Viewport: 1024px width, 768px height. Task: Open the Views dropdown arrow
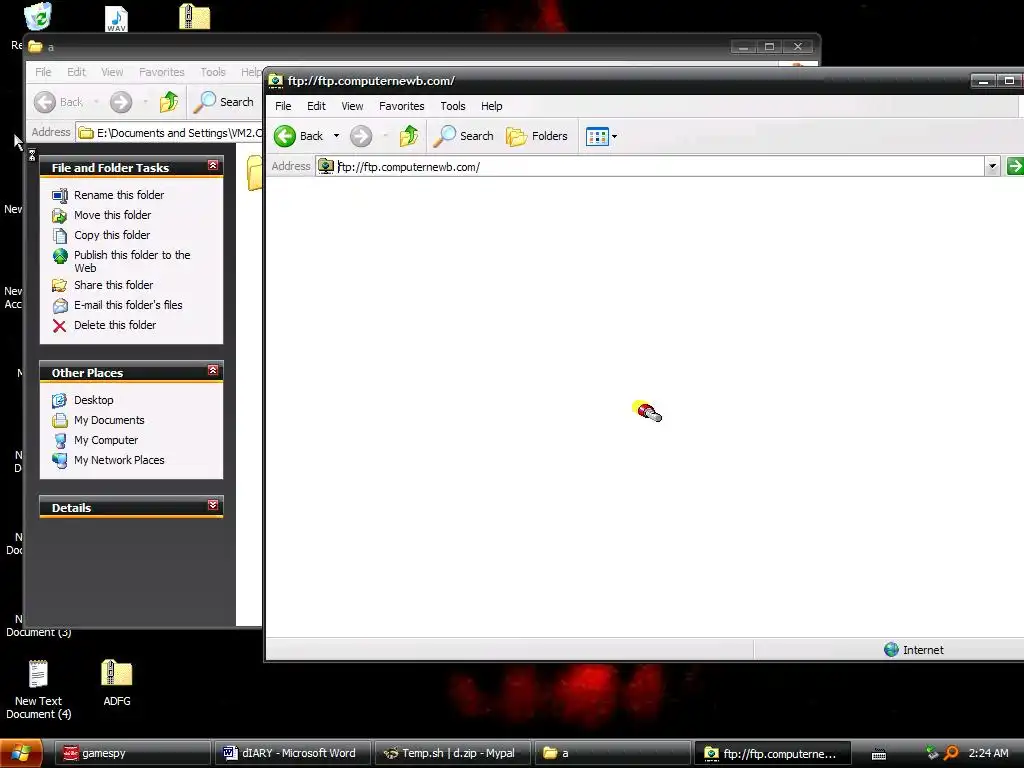coord(615,136)
